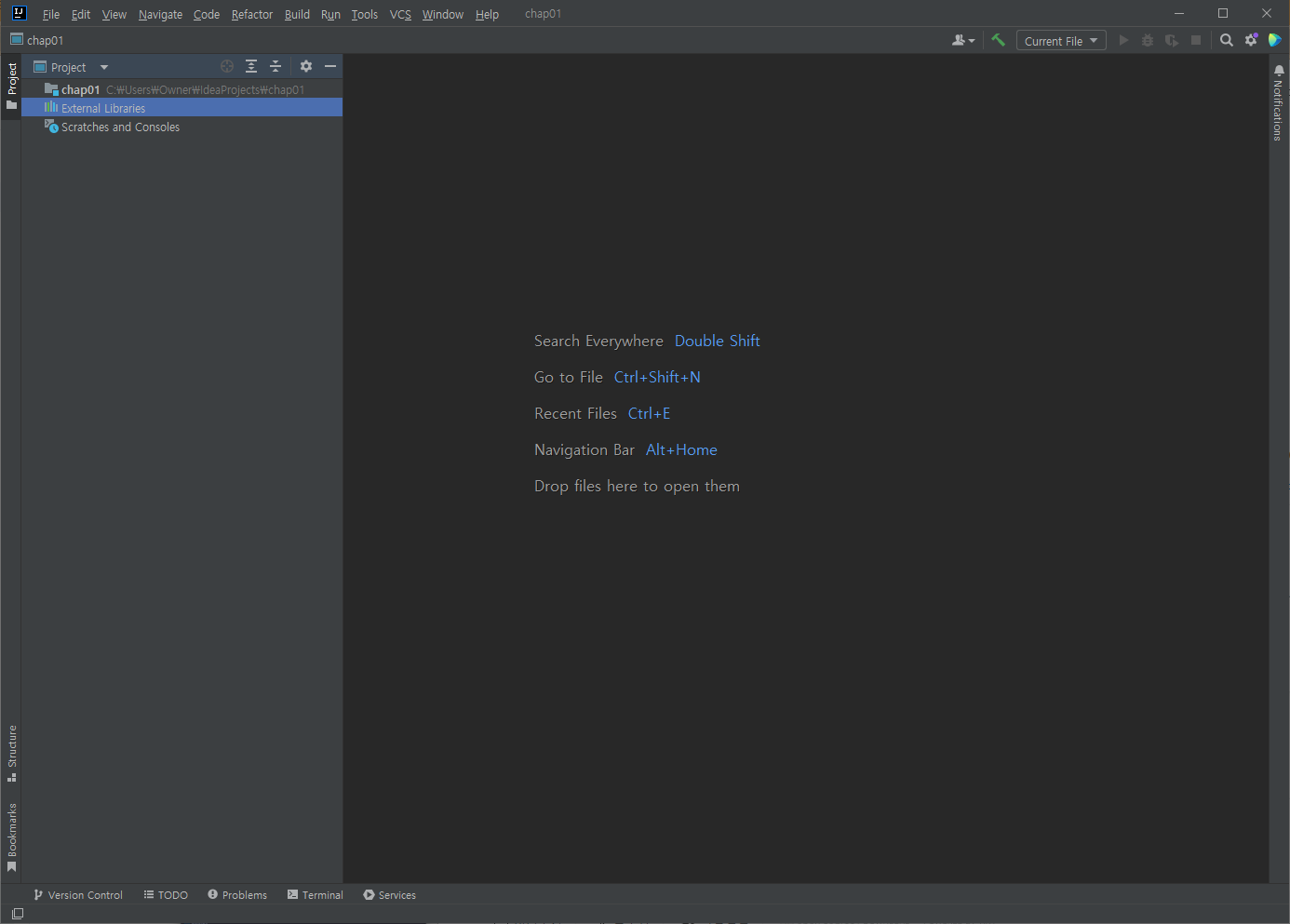The width and height of the screenshot is (1290, 924).
Task: Open the Current File run configuration dropdown
Action: (1061, 41)
